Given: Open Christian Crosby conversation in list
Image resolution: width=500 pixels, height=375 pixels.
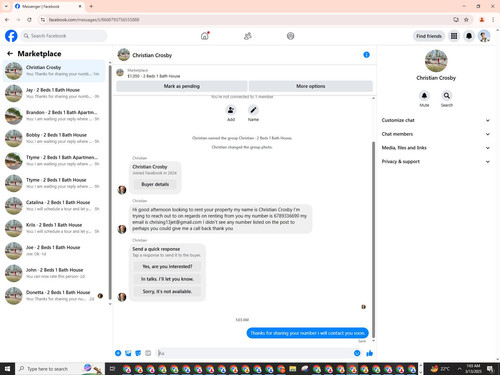Looking at the screenshot, I should 54,71.
